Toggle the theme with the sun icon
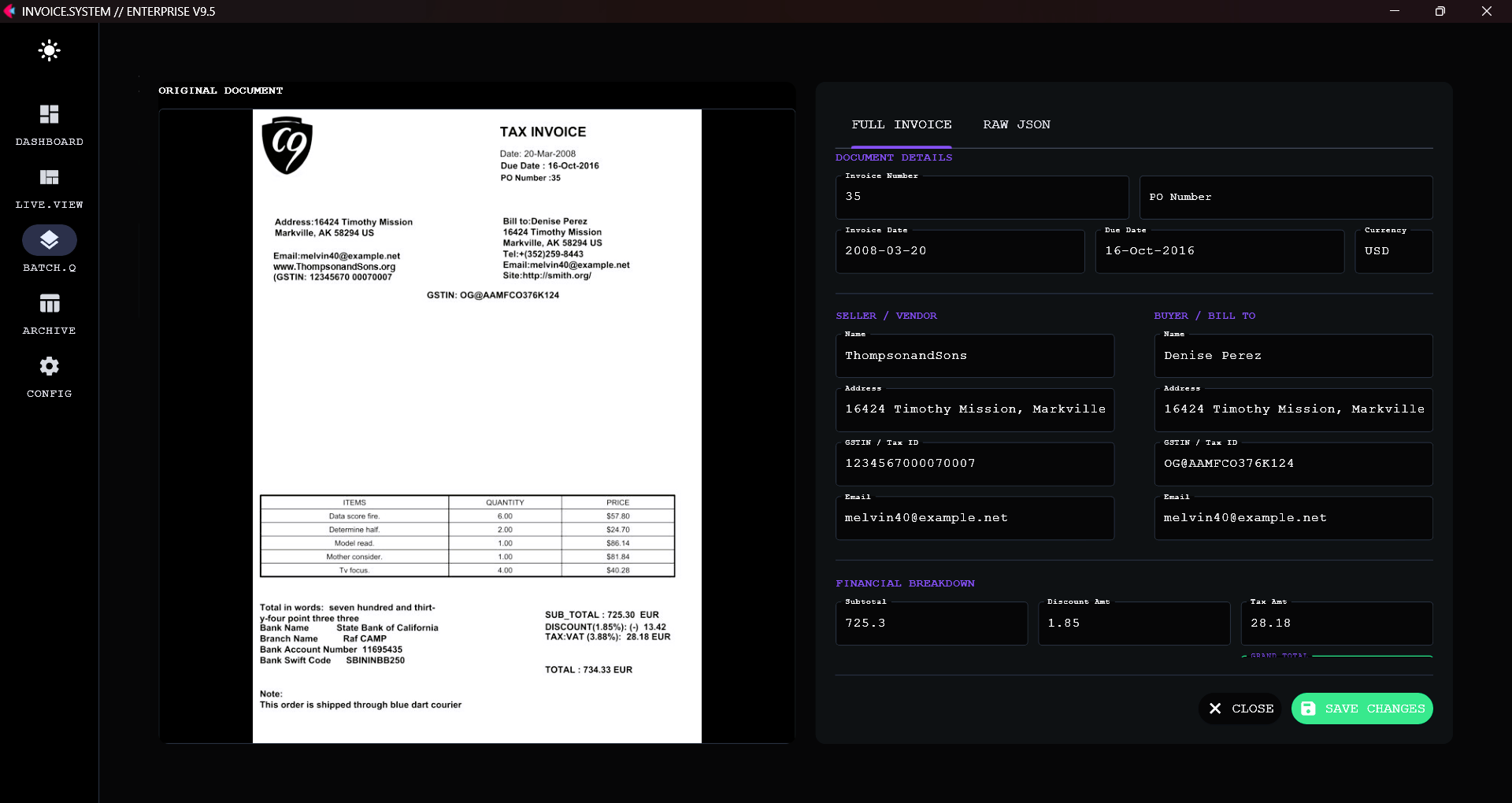Screen dimensions: 1512x803 click(x=49, y=50)
